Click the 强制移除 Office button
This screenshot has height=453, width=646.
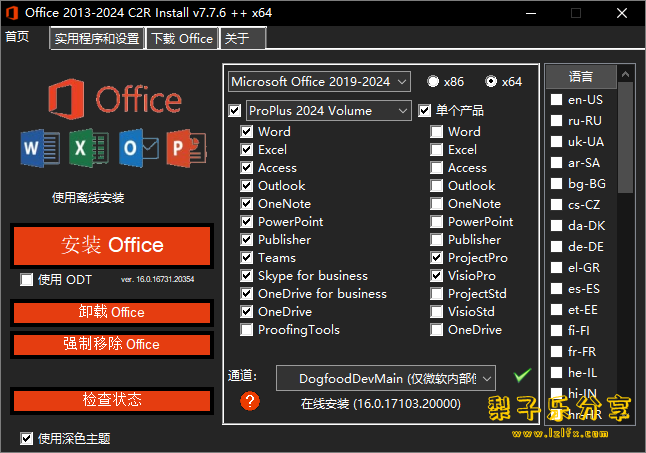pyautogui.click(x=112, y=344)
